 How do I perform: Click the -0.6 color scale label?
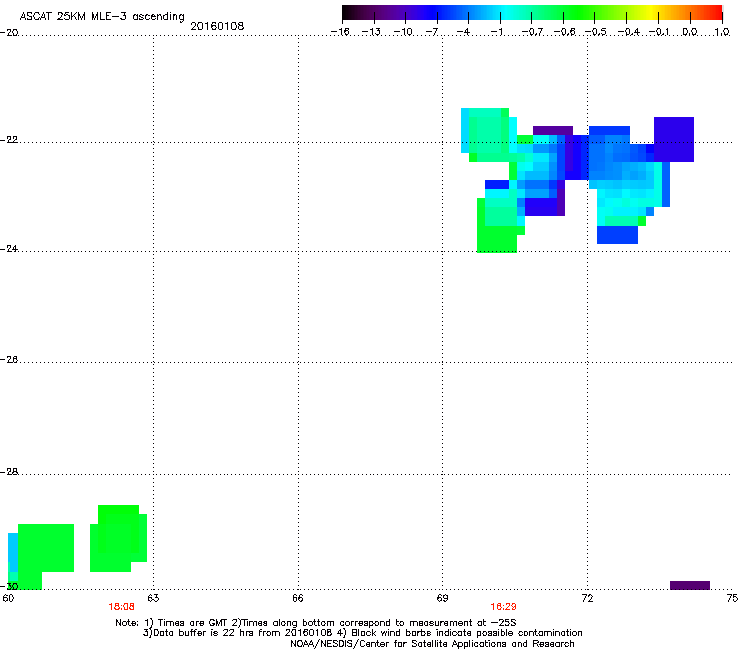[x=564, y=32]
